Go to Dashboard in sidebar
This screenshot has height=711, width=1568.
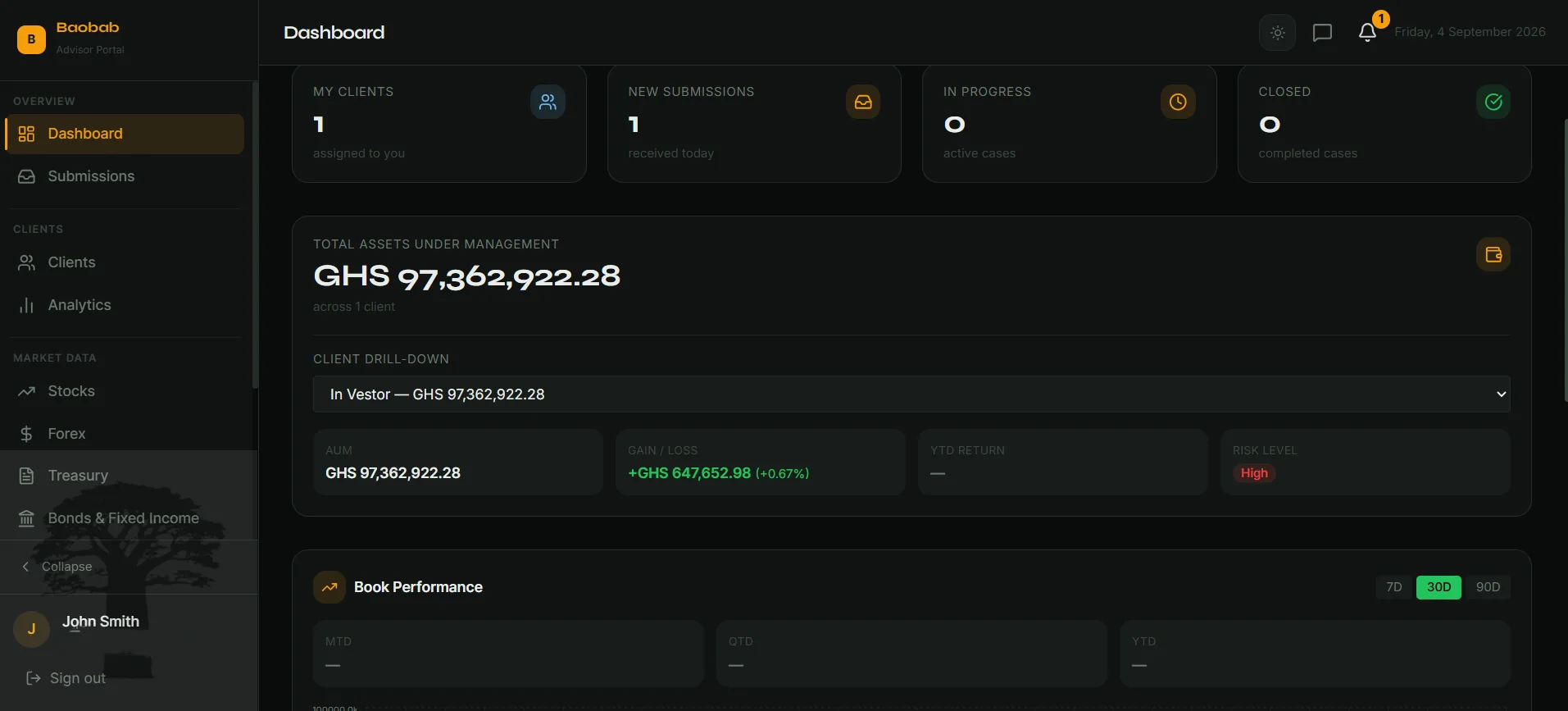(x=125, y=134)
